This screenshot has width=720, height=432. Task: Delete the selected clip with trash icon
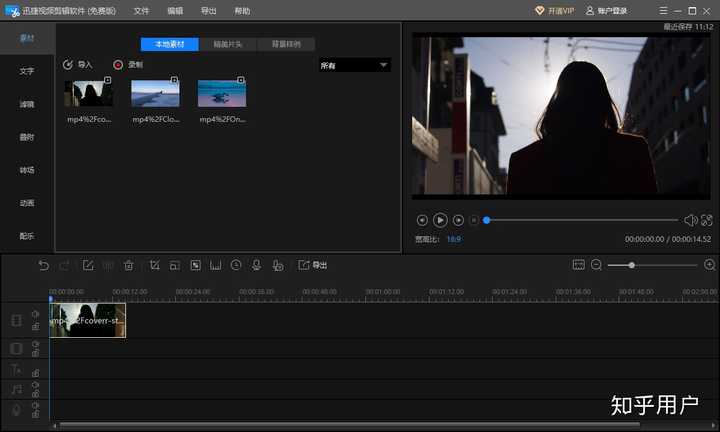[128, 265]
